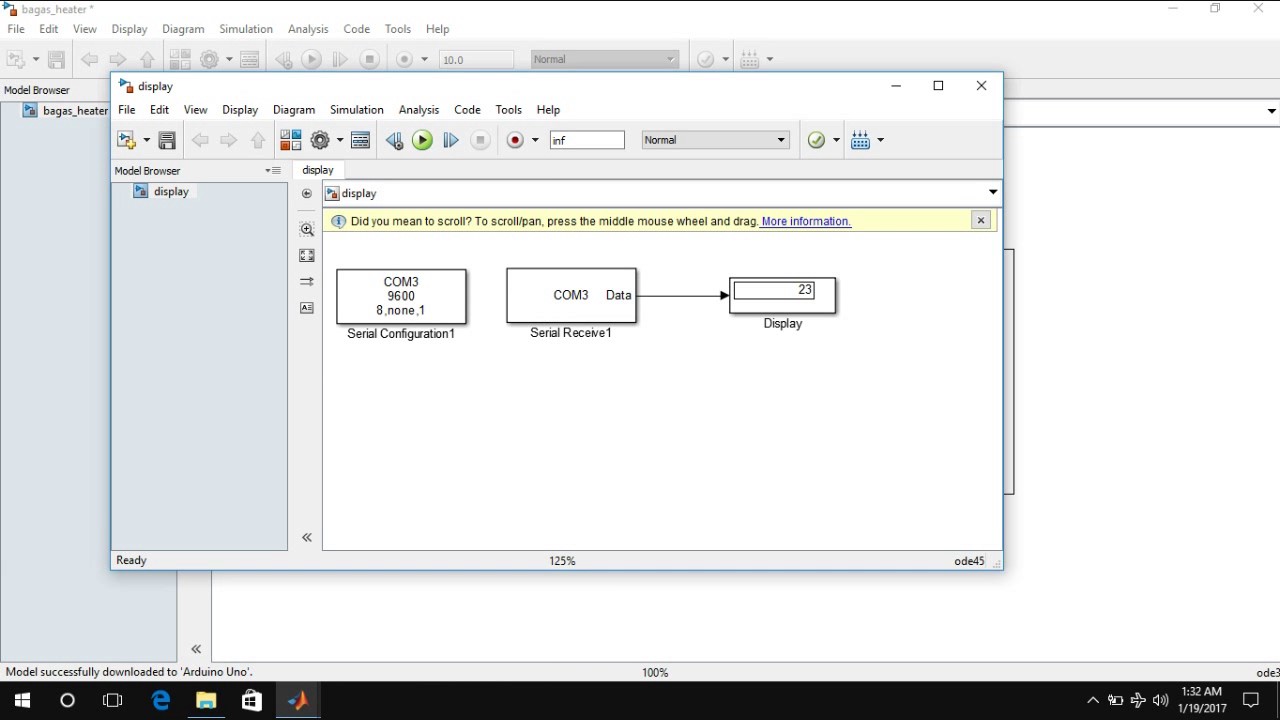Open Task View on the taskbar
The height and width of the screenshot is (720, 1280).
113,700
